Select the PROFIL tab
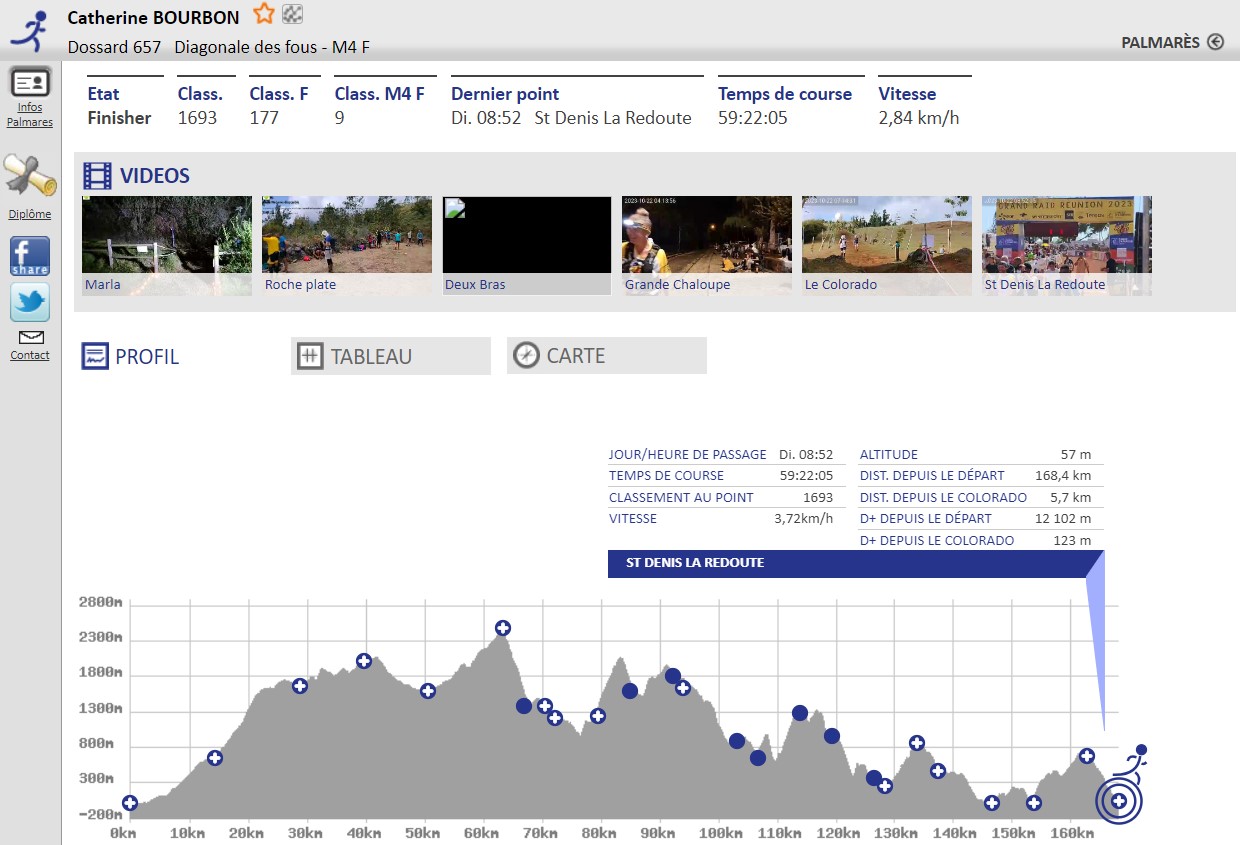This screenshot has height=845, width=1240. 131,356
